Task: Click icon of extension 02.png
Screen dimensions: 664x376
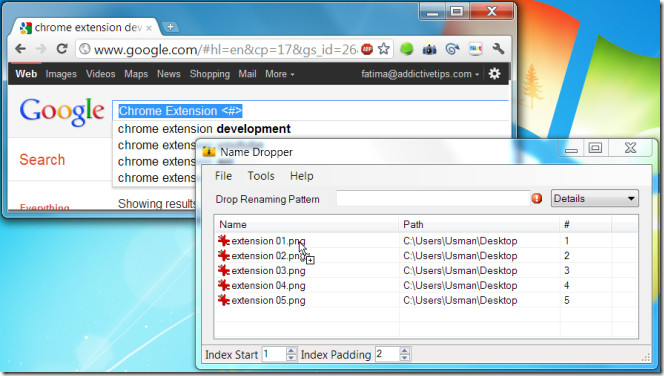Action: (x=224, y=256)
